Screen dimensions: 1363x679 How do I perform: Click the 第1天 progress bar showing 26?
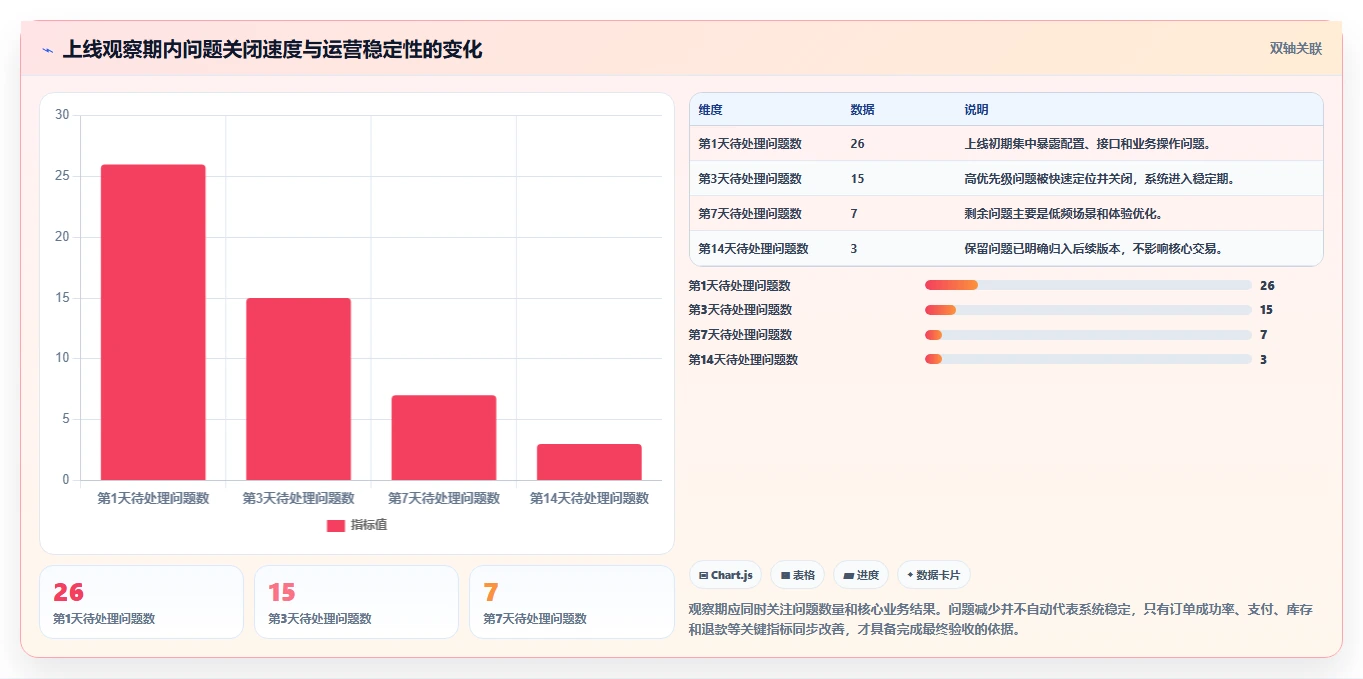[x=1088, y=285]
